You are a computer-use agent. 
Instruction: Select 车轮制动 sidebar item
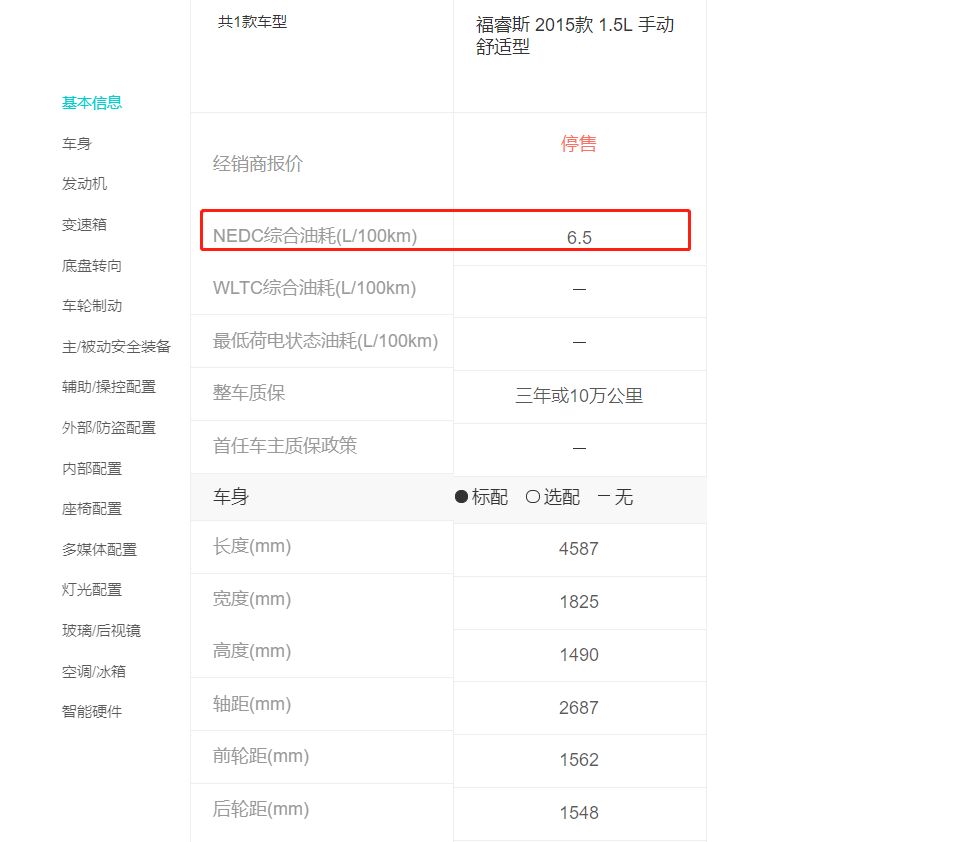tap(92, 306)
